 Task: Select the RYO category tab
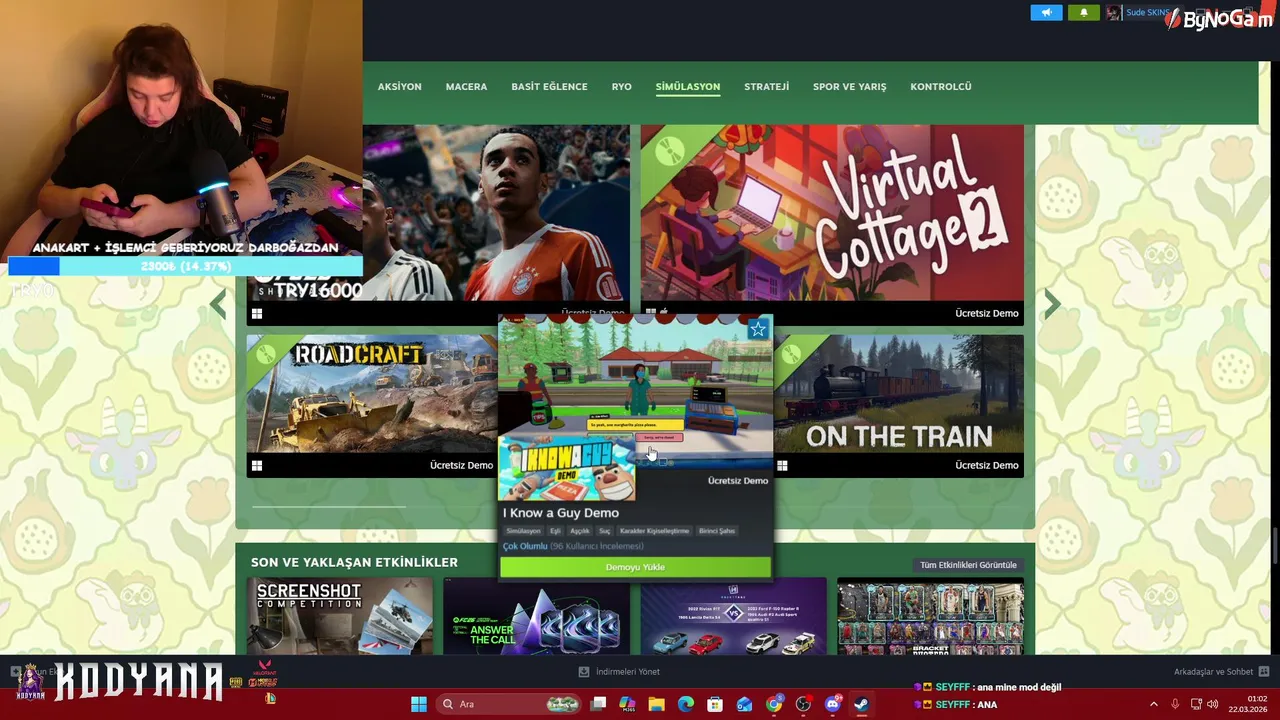622,87
